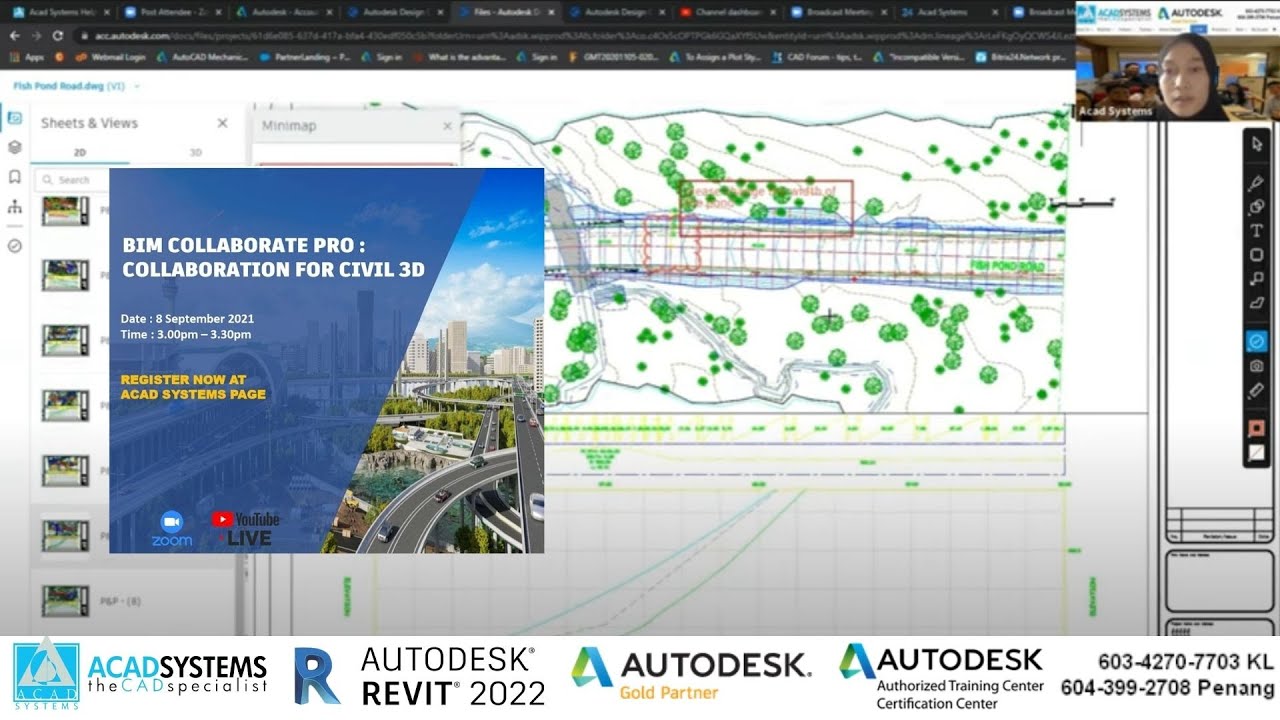Open the Apps bookmarks shortcut
This screenshot has width=1280, height=720.
point(27,58)
